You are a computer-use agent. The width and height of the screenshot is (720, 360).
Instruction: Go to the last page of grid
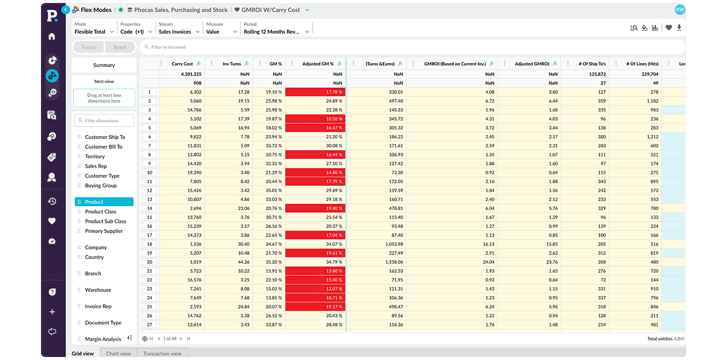188,338
